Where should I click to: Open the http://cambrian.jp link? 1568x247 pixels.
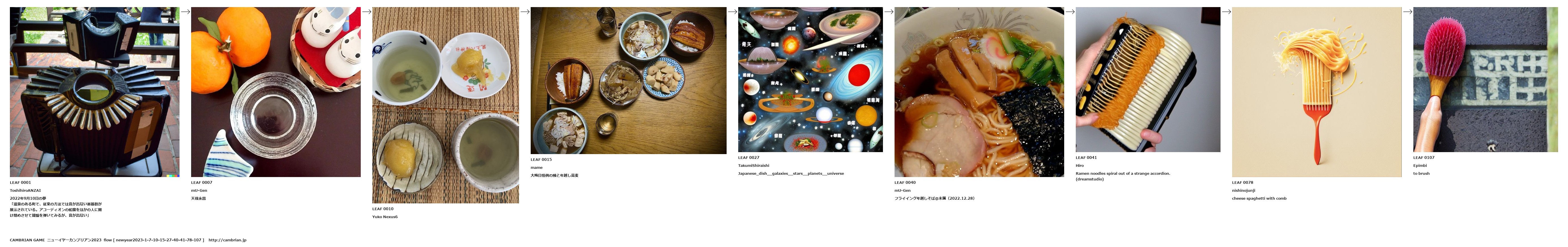(x=227, y=240)
